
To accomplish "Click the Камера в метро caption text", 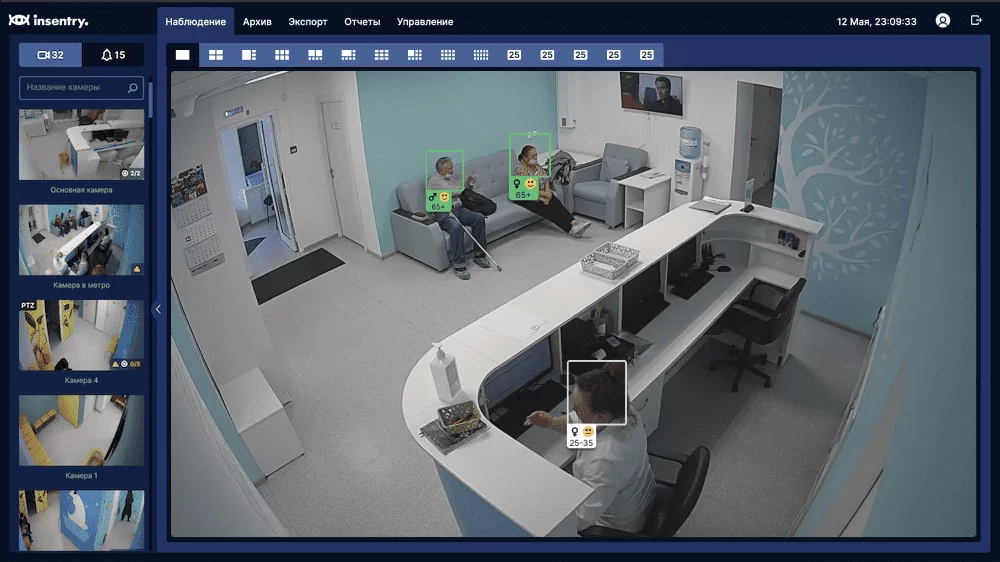I will click(82, 285).
